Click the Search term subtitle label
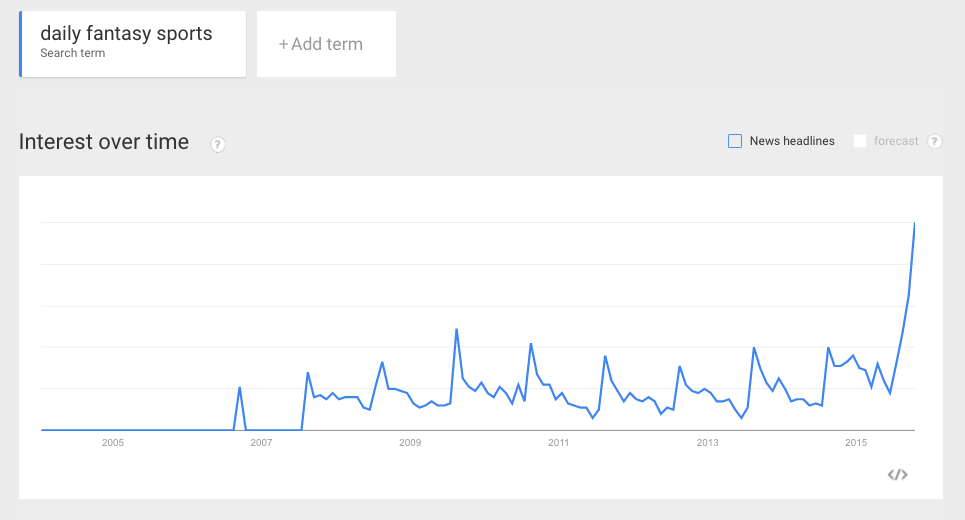This screenshot has height=520, width=965. click(x=73, y=53)
